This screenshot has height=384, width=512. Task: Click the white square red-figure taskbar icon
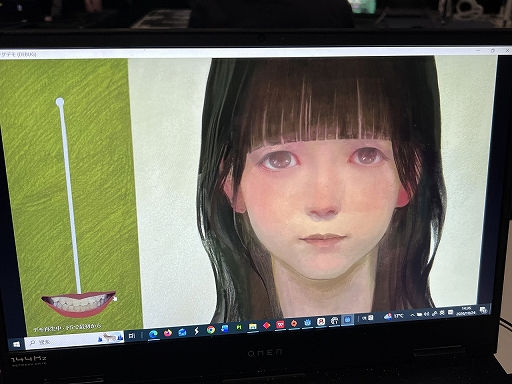coord(321,321)
